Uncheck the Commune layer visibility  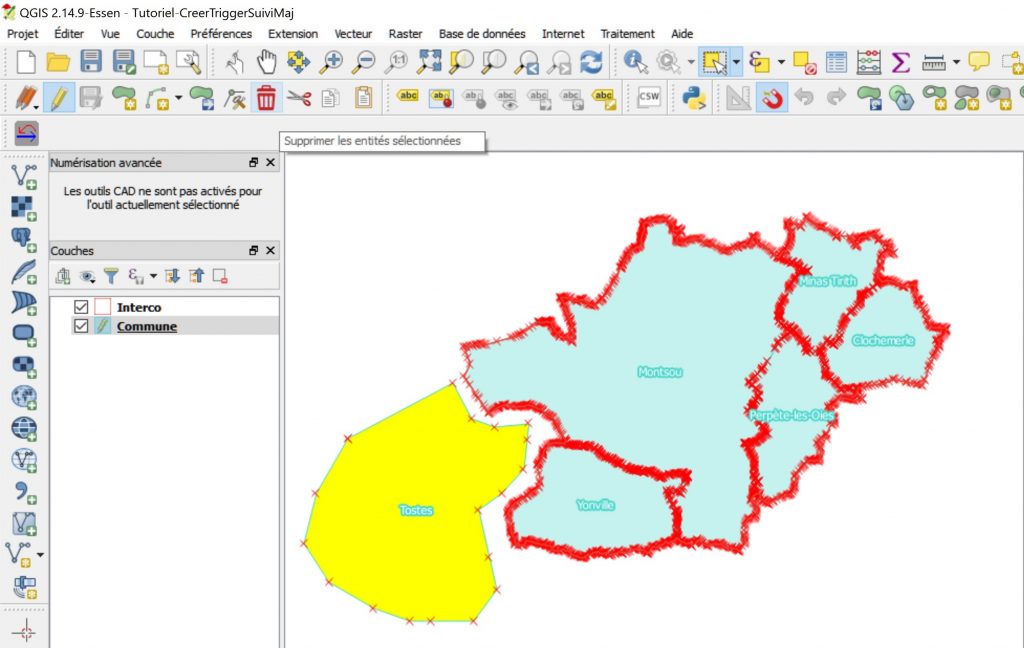[81, 325]
